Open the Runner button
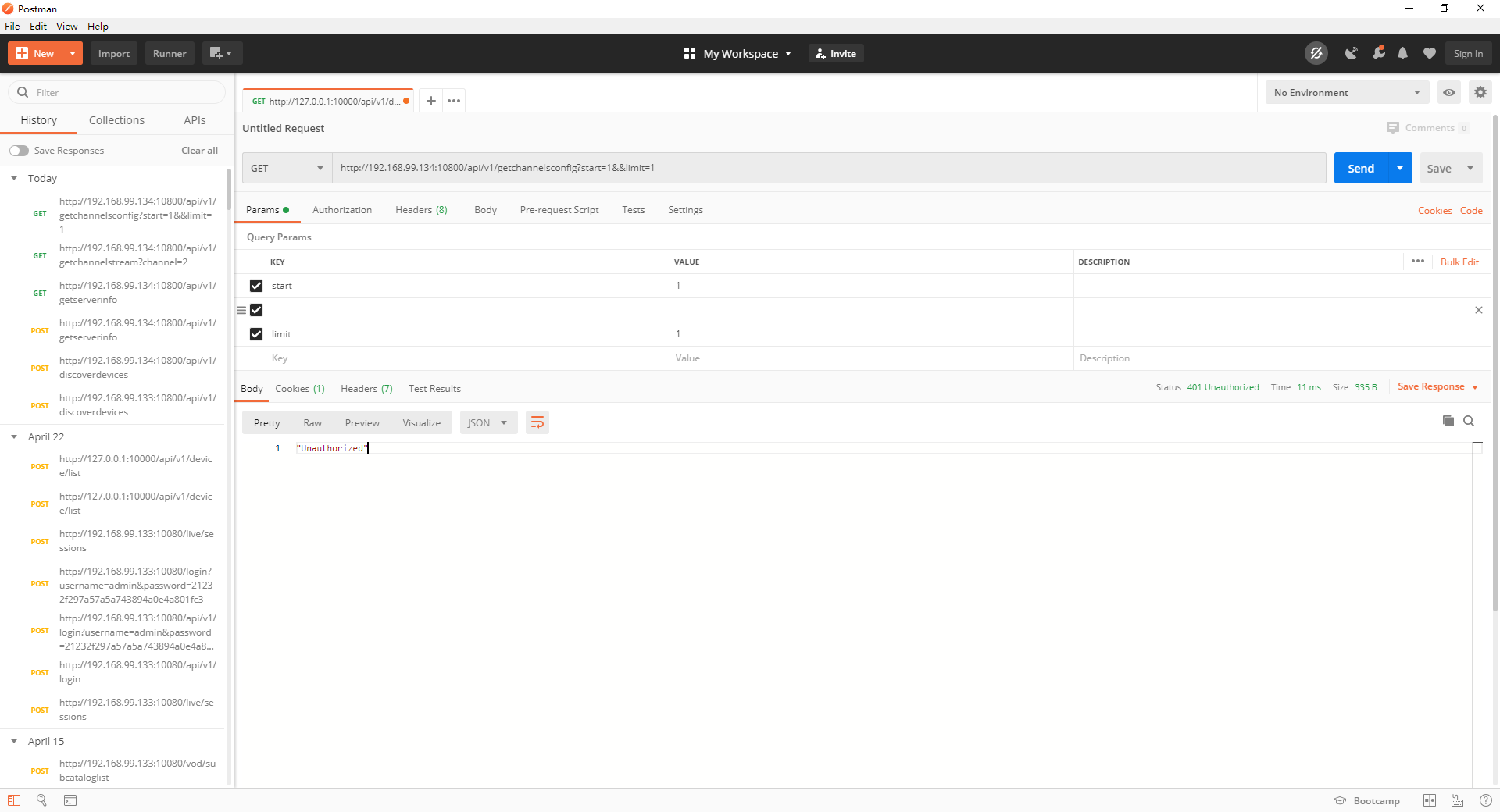Image resolution: width=1500 pixels, height=812 pixels. tap(170, 53)
